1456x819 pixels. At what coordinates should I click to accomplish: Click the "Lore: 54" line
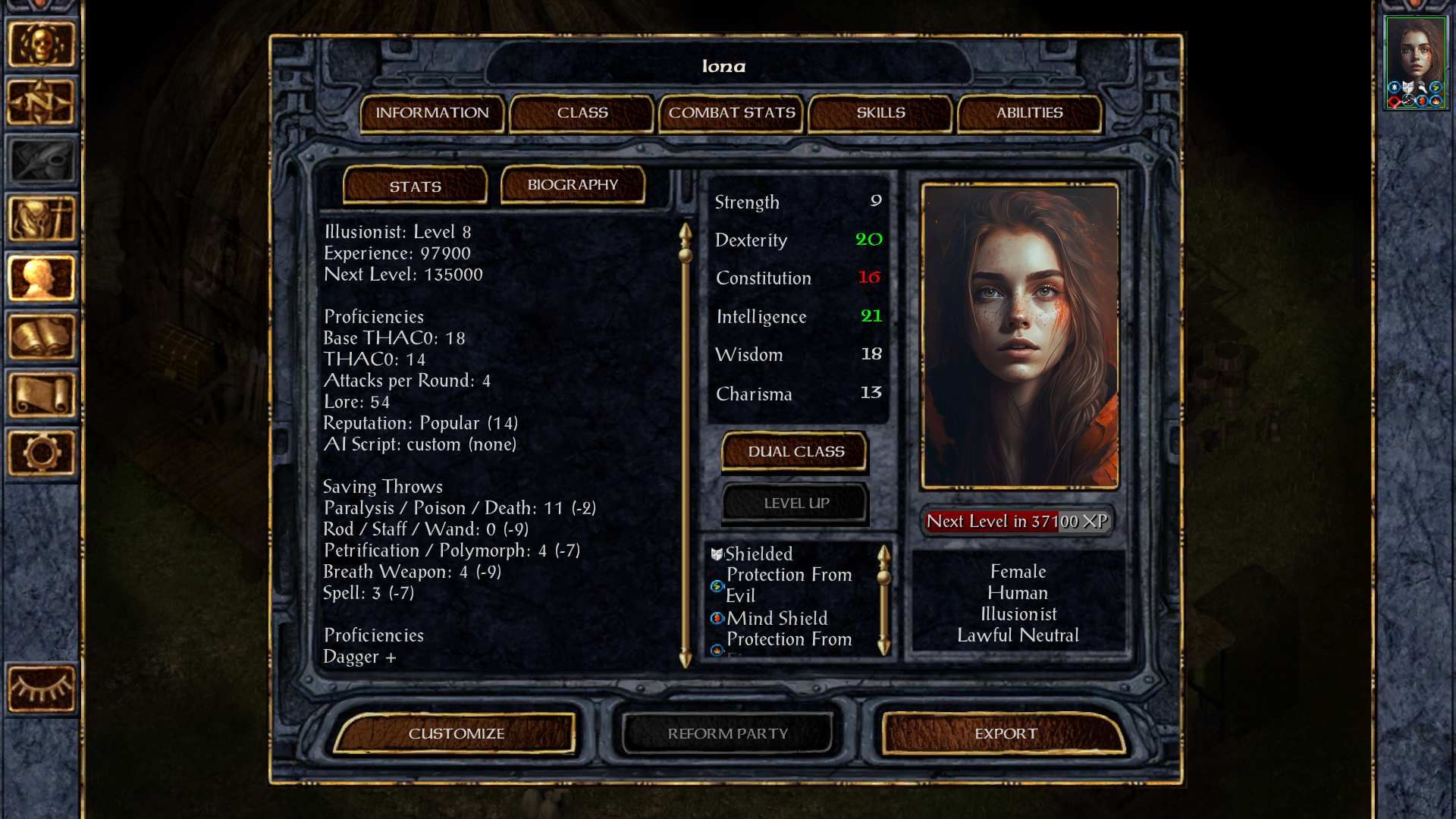tap(356, 402)
